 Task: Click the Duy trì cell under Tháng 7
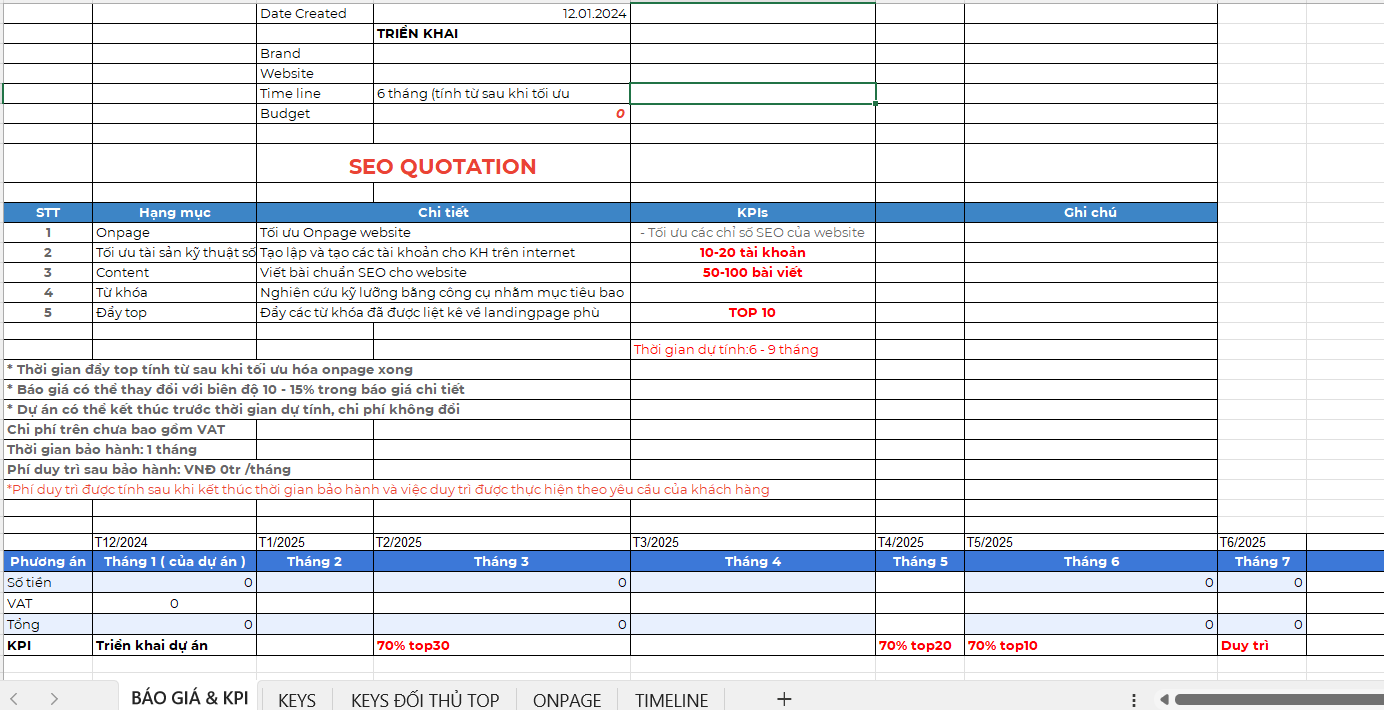[x=1261, y=645]
